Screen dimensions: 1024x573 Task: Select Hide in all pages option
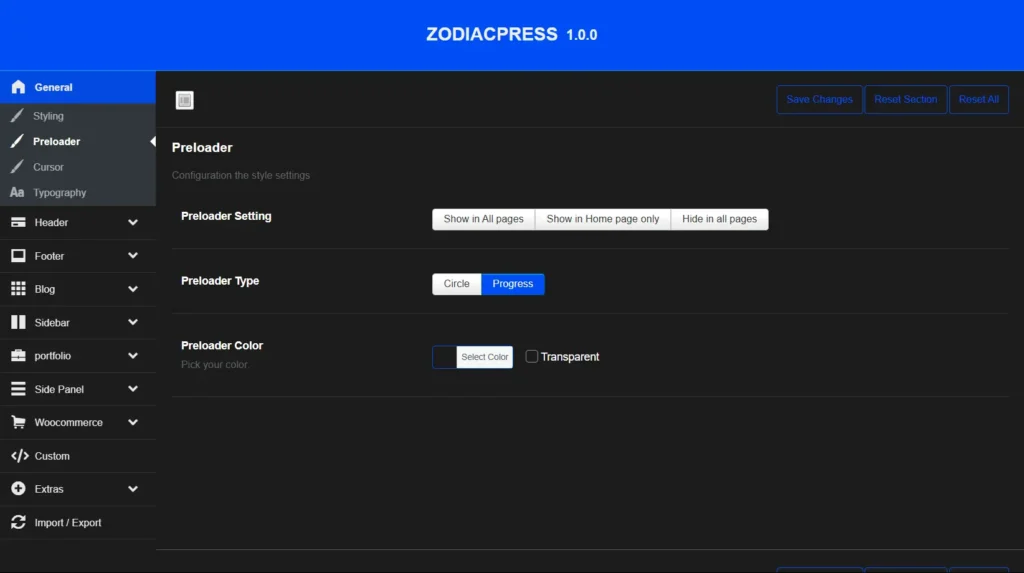click(719, 219)
